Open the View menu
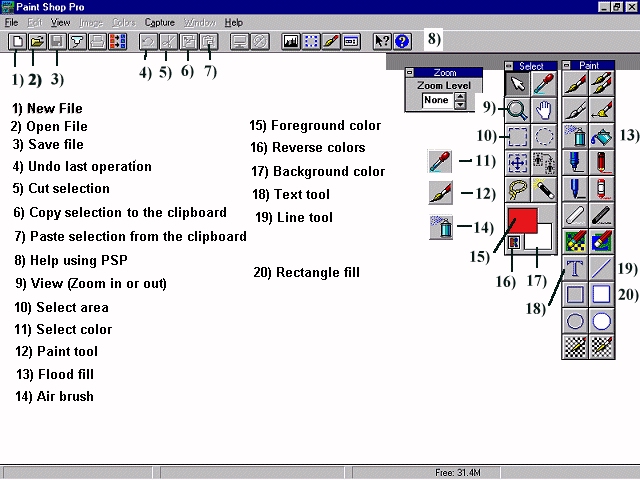 pos(60,22)
